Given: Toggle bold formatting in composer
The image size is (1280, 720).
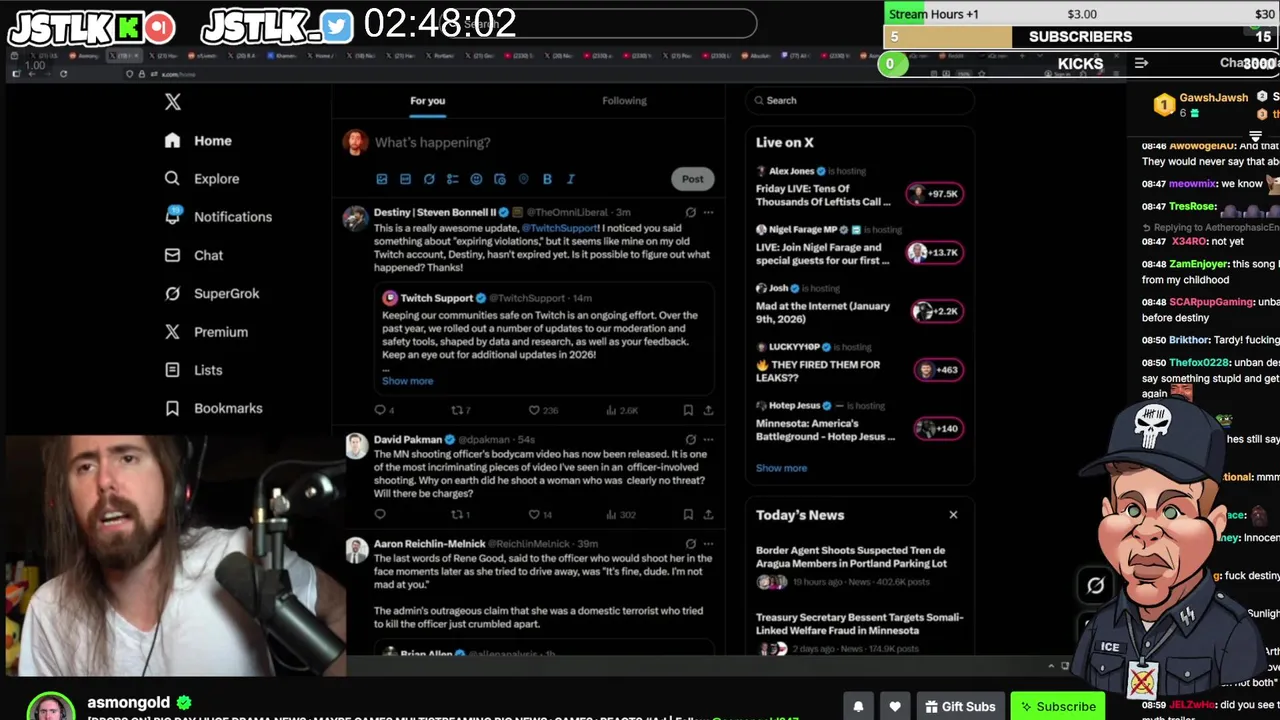Looking at the screenshot, I should 547,179.
